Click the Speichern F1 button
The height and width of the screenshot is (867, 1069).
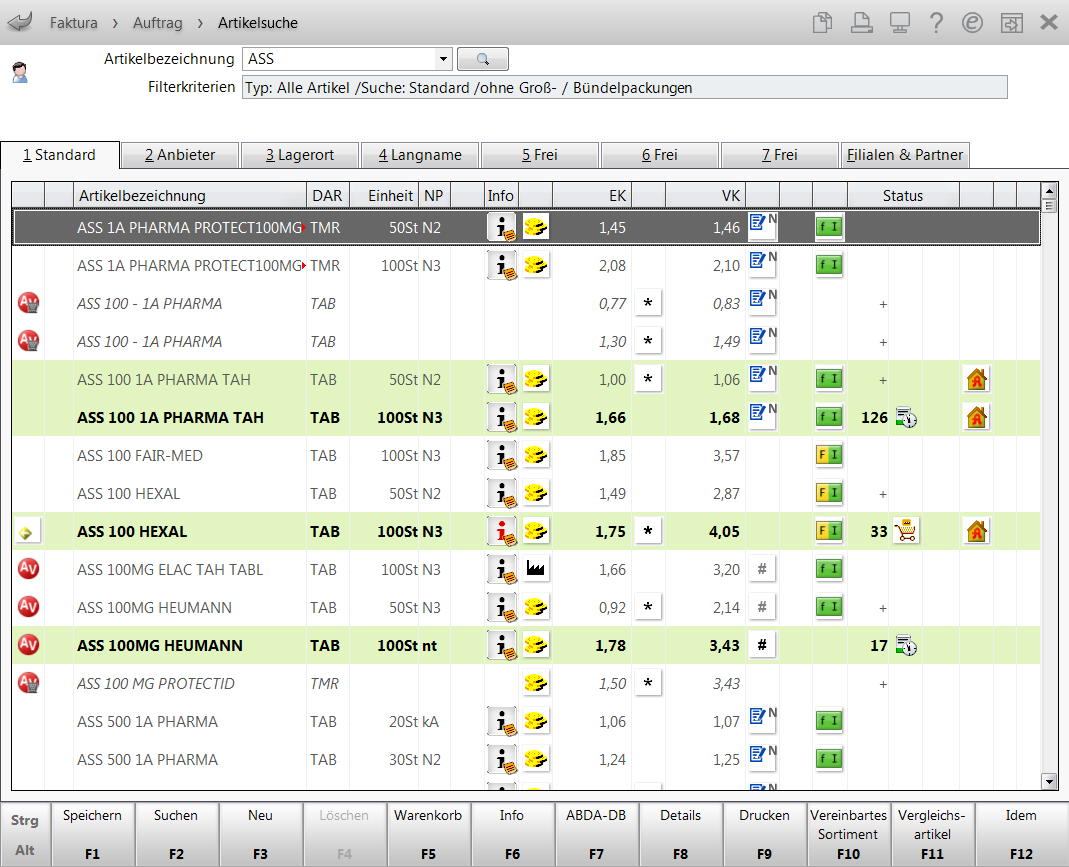coord(92,834)
